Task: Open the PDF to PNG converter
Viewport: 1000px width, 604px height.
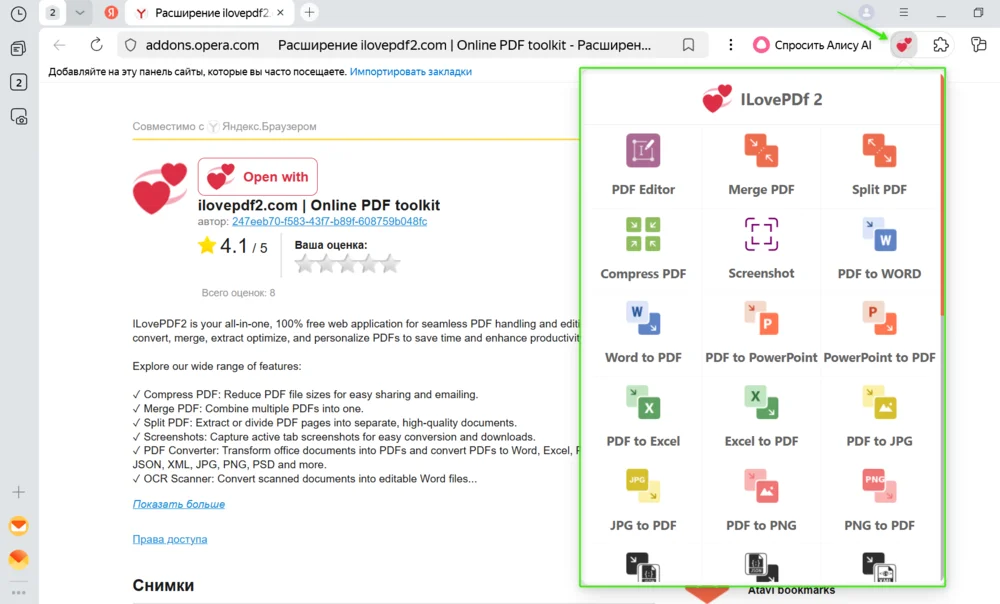Action: click(761, 501)
